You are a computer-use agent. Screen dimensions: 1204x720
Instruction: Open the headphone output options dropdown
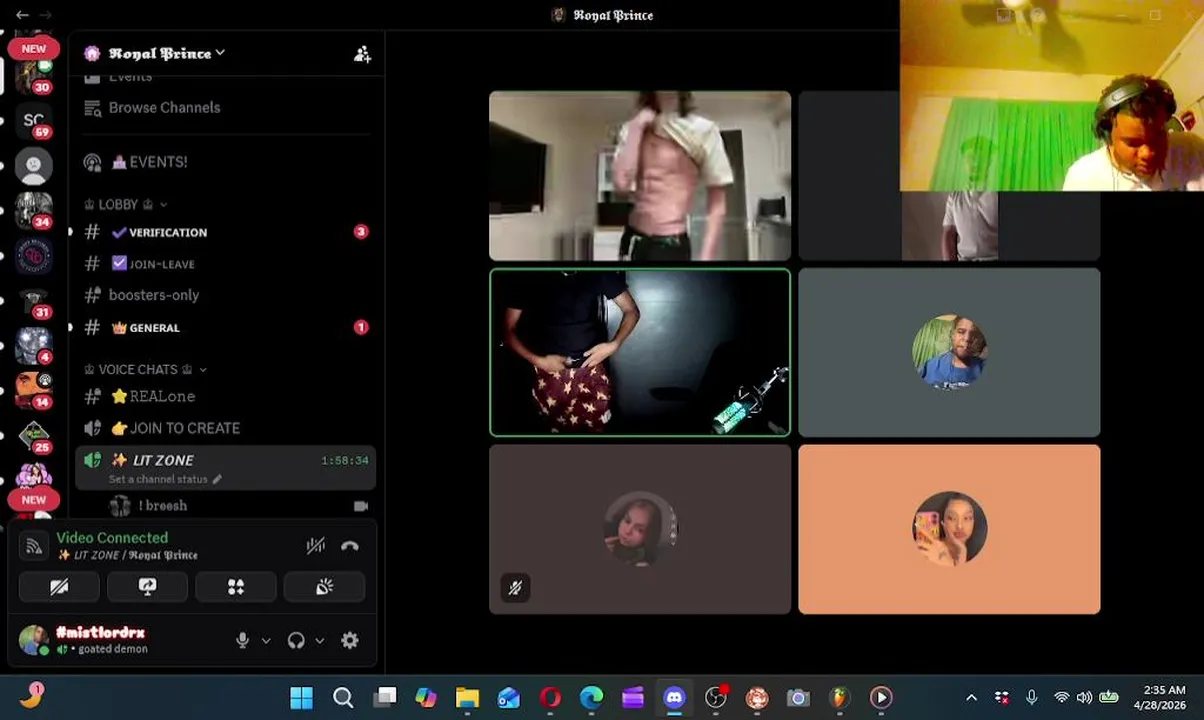click(320, 641)
